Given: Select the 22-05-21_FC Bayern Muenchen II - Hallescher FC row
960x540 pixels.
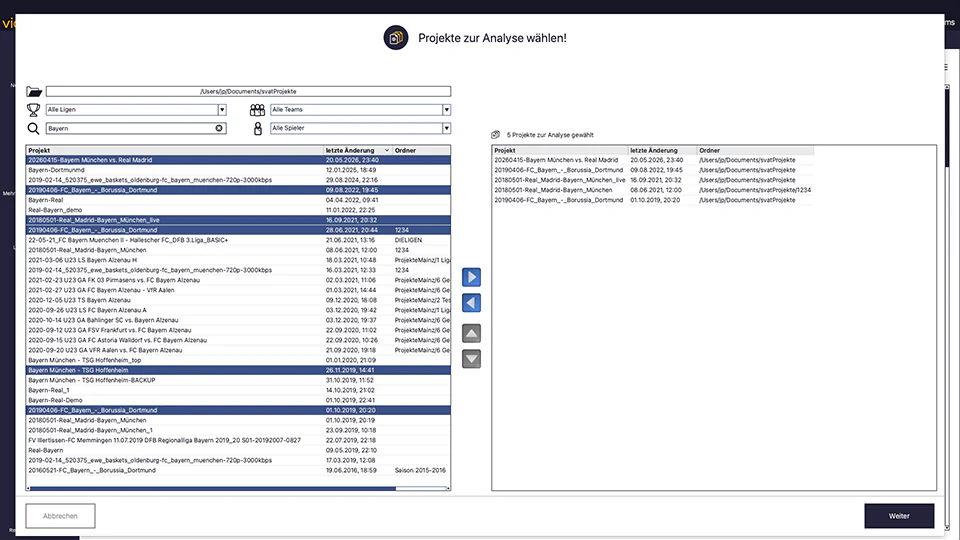Looking at the screenshot, I should (238, 240).
